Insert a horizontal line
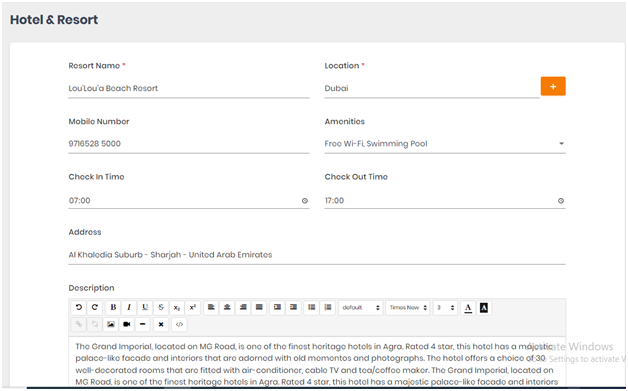Screen dimensions: 628x391 point(143,324)
